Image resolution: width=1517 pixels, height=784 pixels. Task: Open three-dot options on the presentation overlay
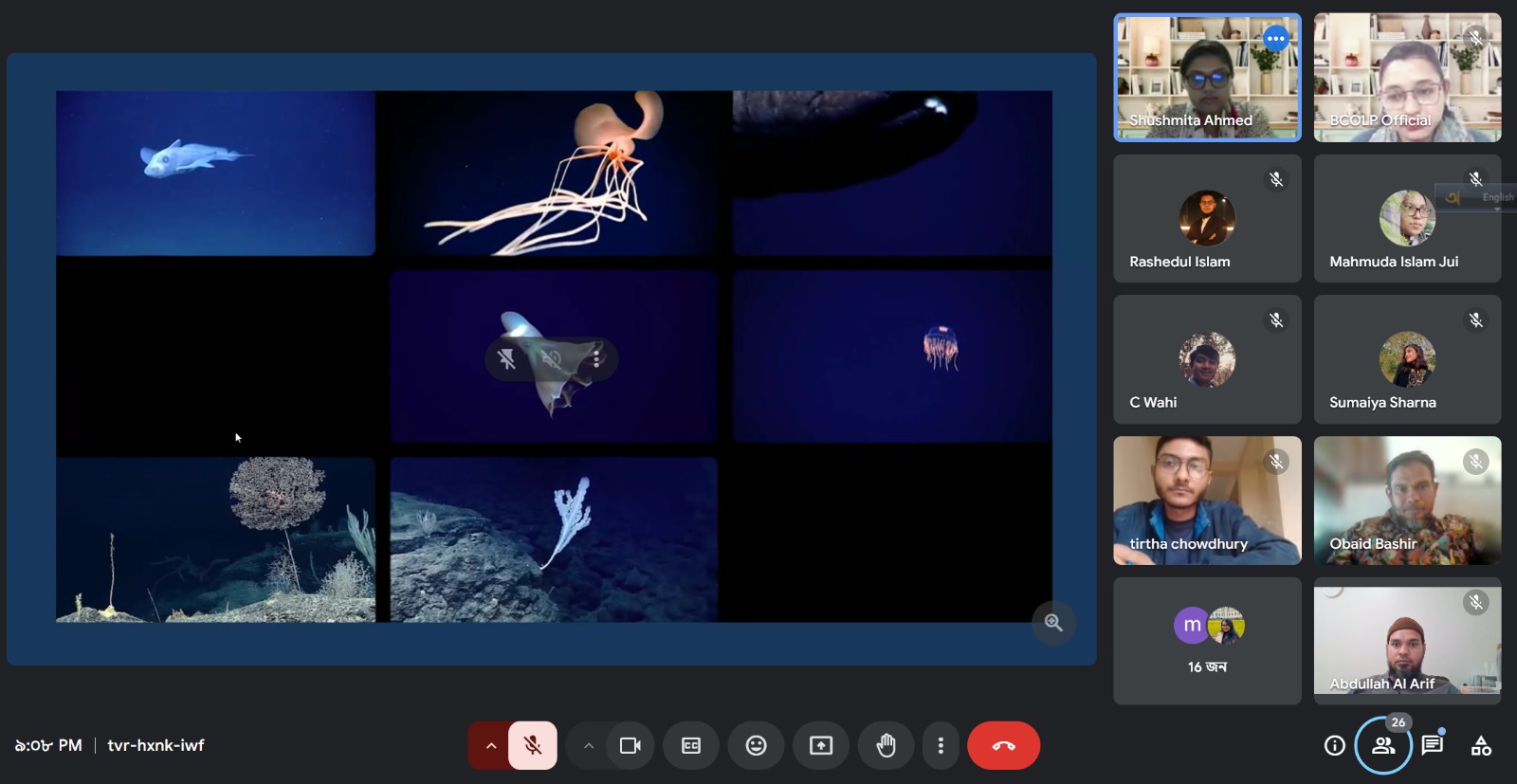tap(596, 359)
